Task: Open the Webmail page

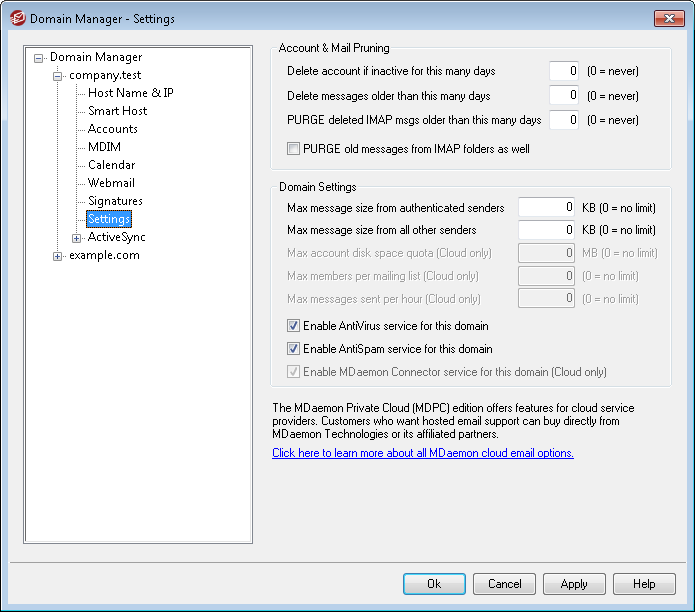Action: click(111, 183)
